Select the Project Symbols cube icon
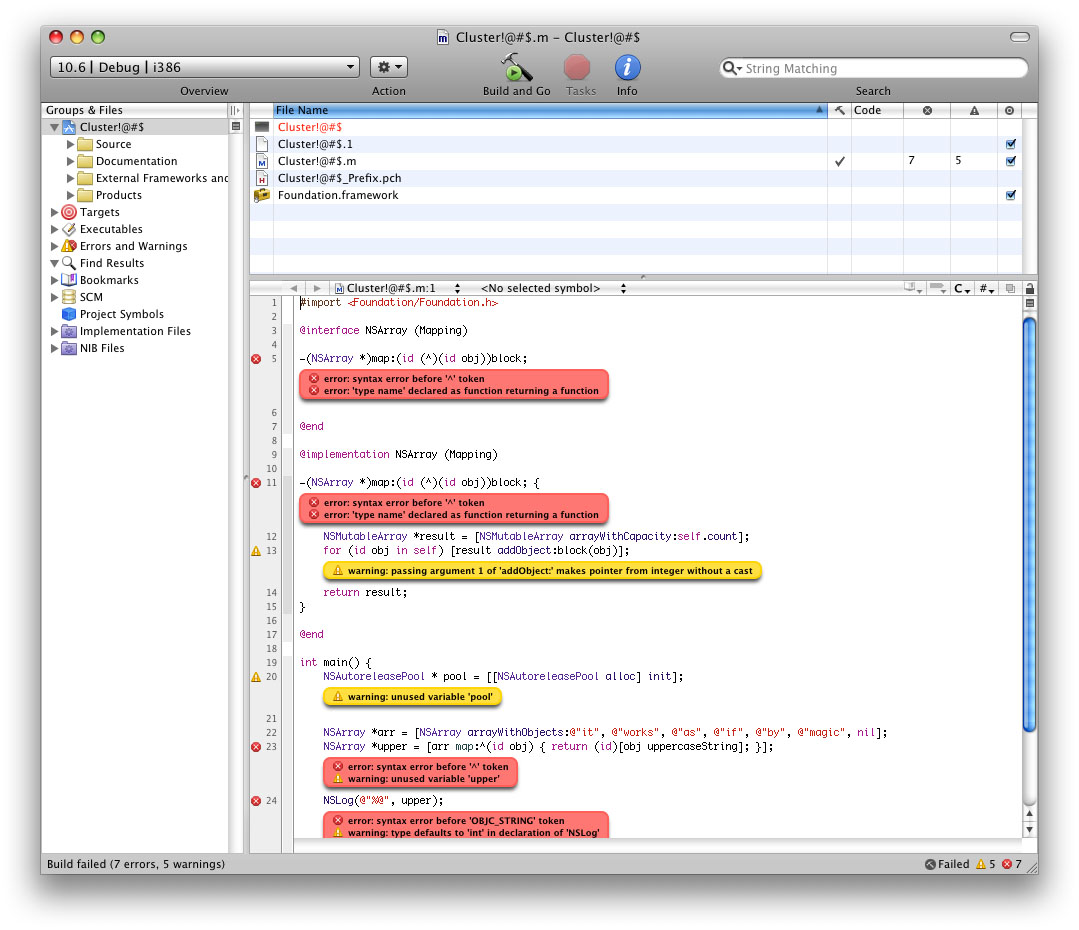The height and width of the screenshot is (930, 1079). (69, 314)
